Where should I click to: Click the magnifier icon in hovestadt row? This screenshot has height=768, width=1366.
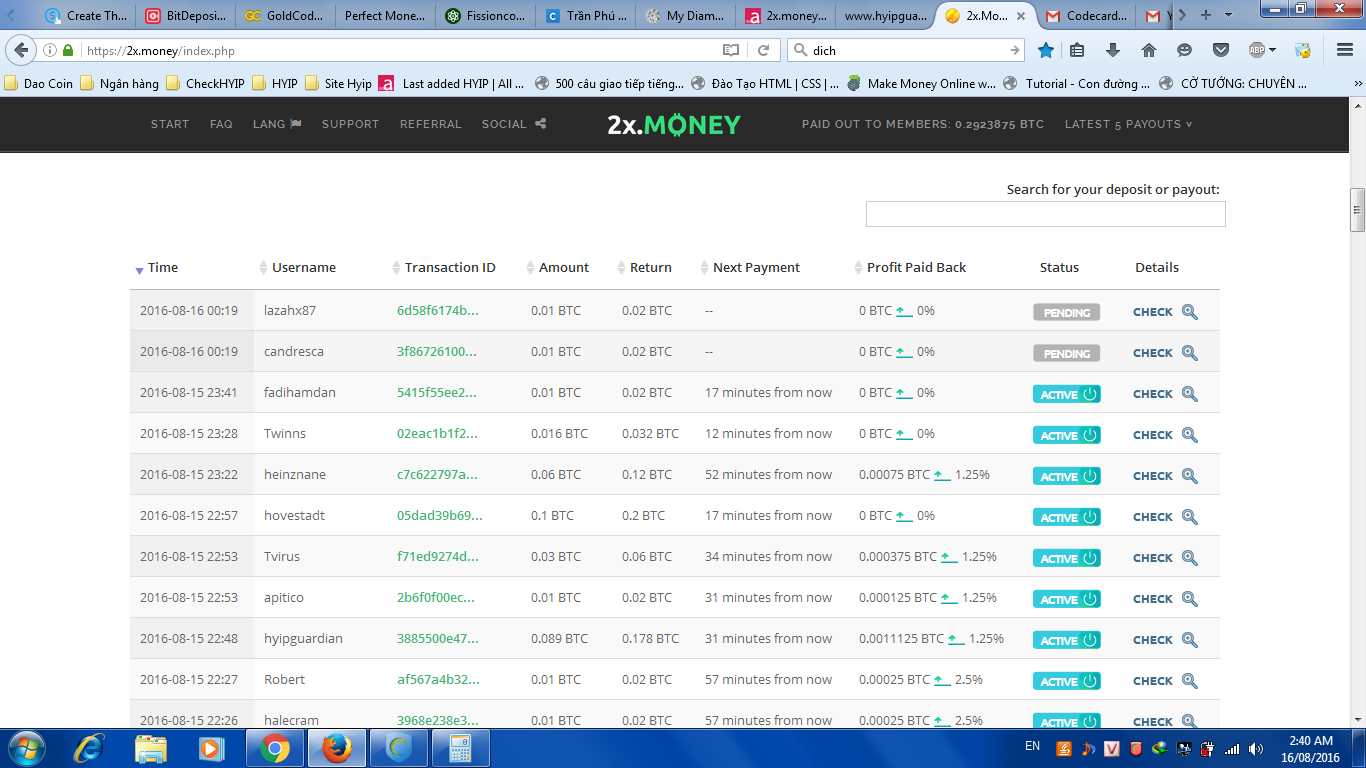pos(1190,516)
